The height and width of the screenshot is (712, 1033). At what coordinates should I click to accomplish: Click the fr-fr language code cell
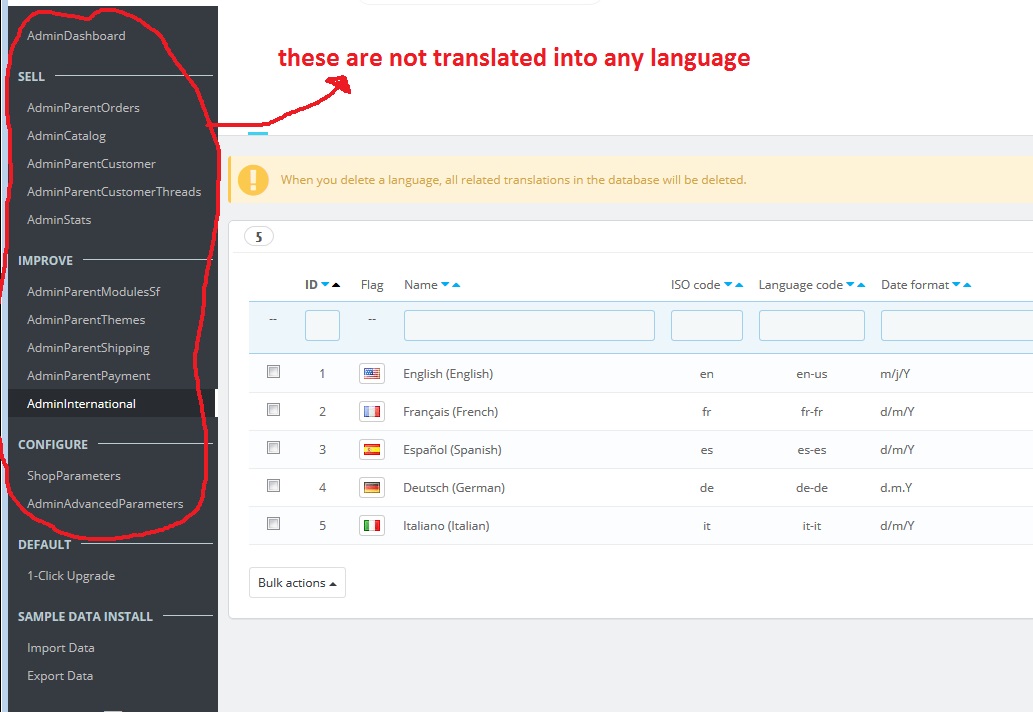click(x=812, y=412)
